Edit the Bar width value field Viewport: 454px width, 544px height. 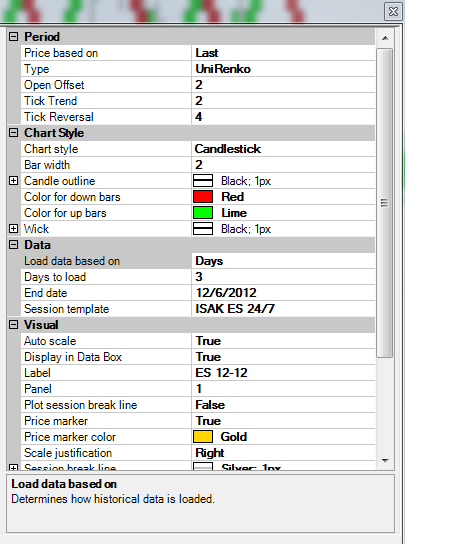283,165
